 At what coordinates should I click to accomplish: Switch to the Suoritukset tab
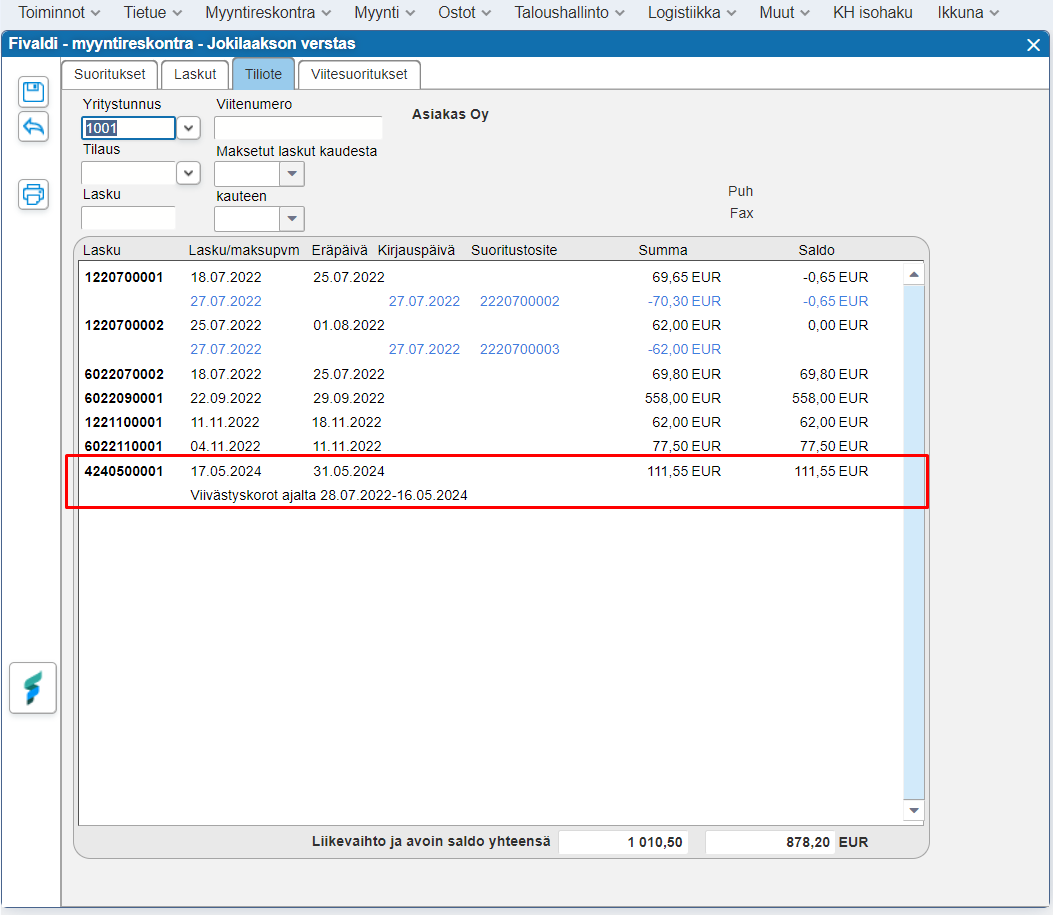pos(109,75)
